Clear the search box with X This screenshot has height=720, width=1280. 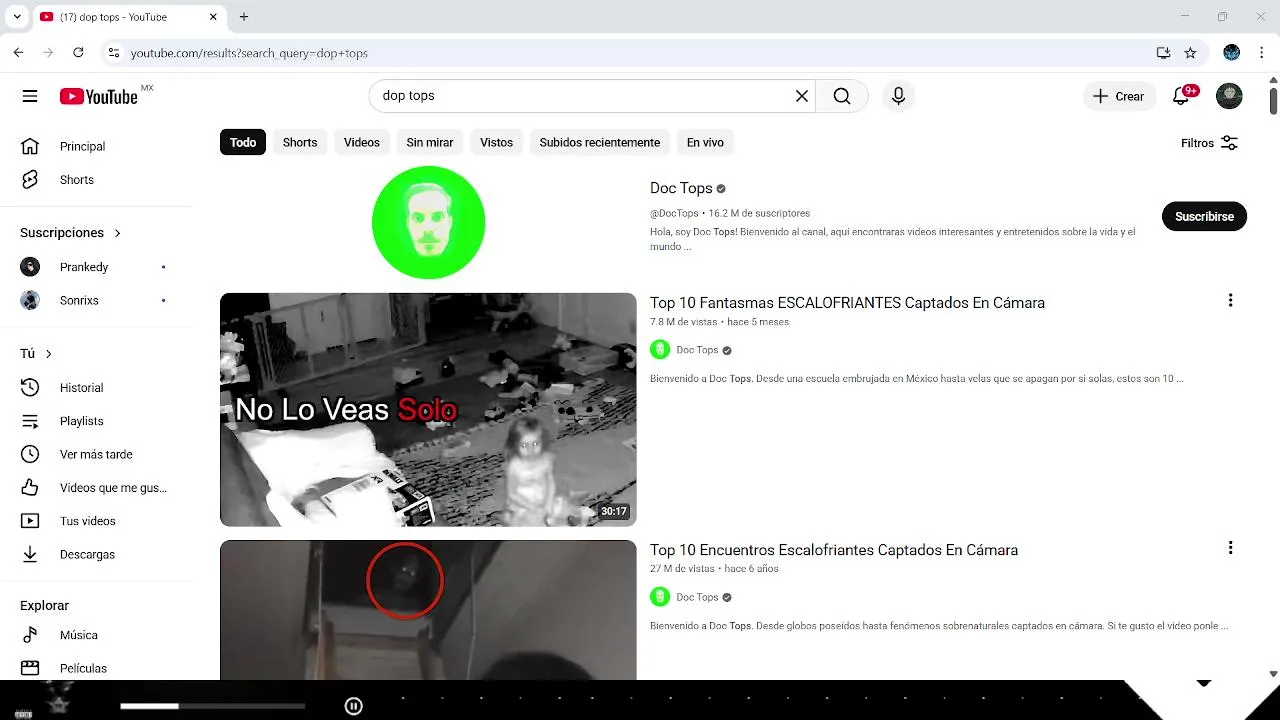pos(801,96)
